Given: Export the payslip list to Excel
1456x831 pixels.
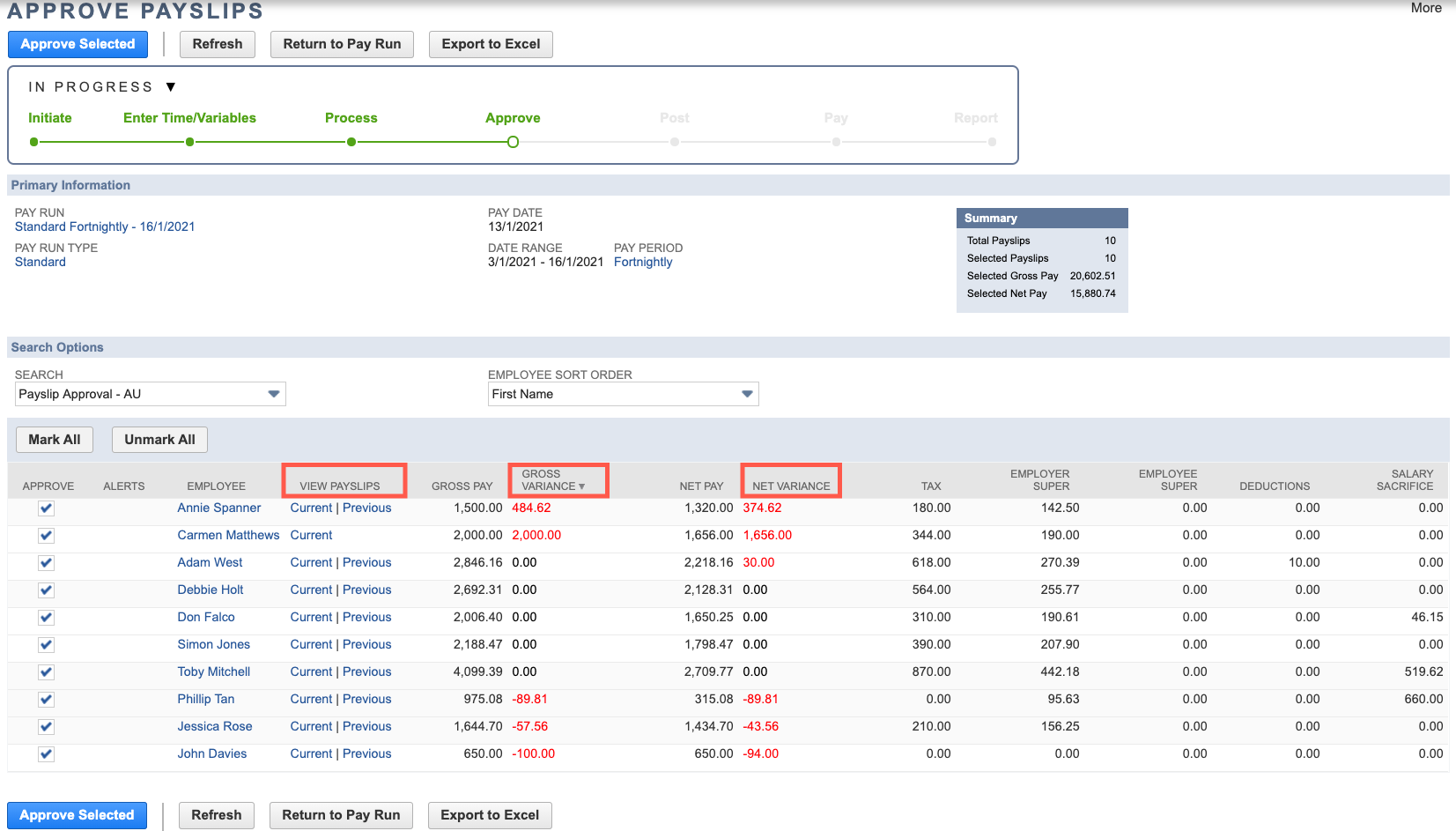Looking at the screenshot, I should 491,43.
